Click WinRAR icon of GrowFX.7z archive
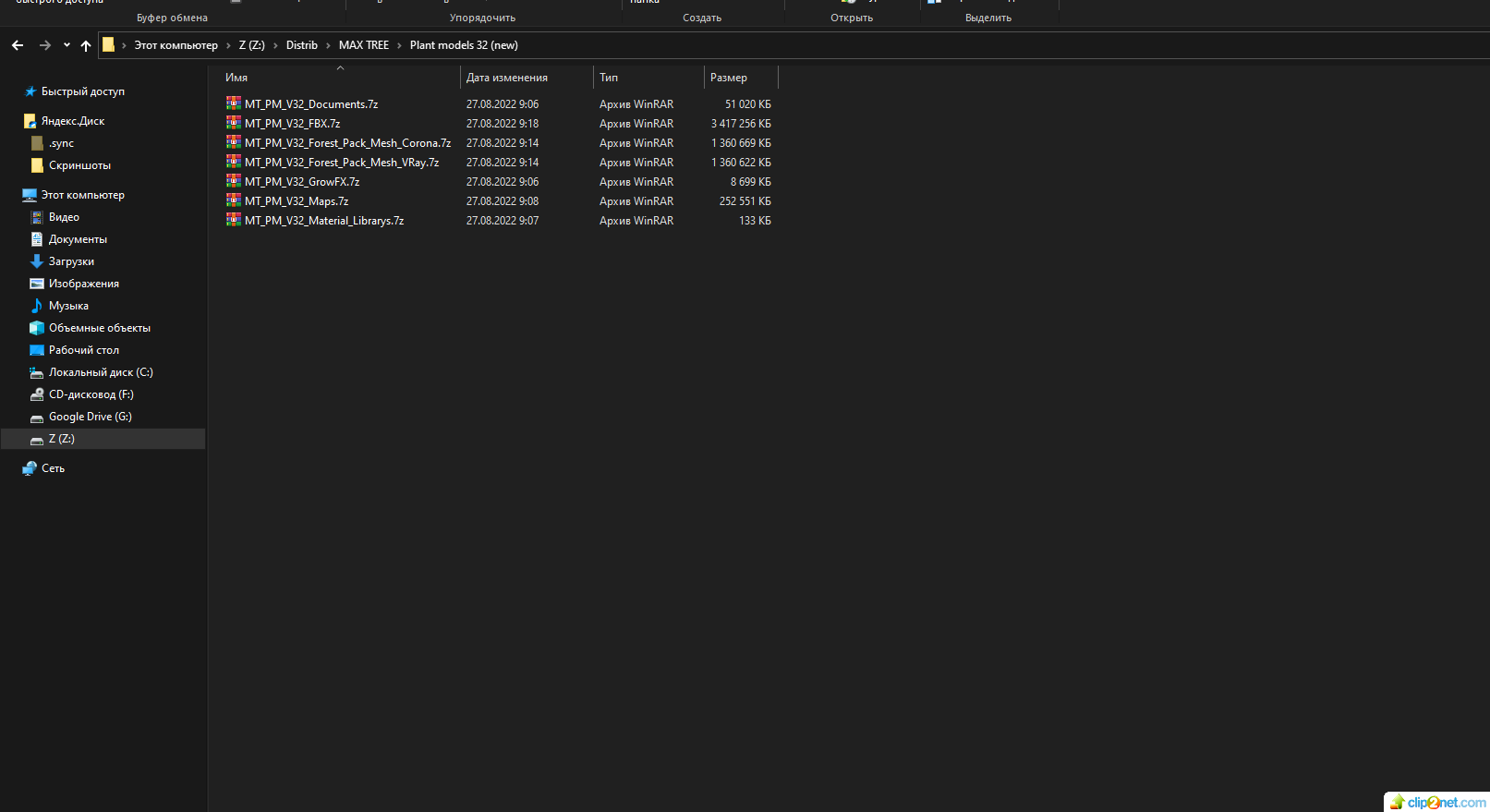The width and height of the screenshot is (1490, 812). click(x=234, y=181)
